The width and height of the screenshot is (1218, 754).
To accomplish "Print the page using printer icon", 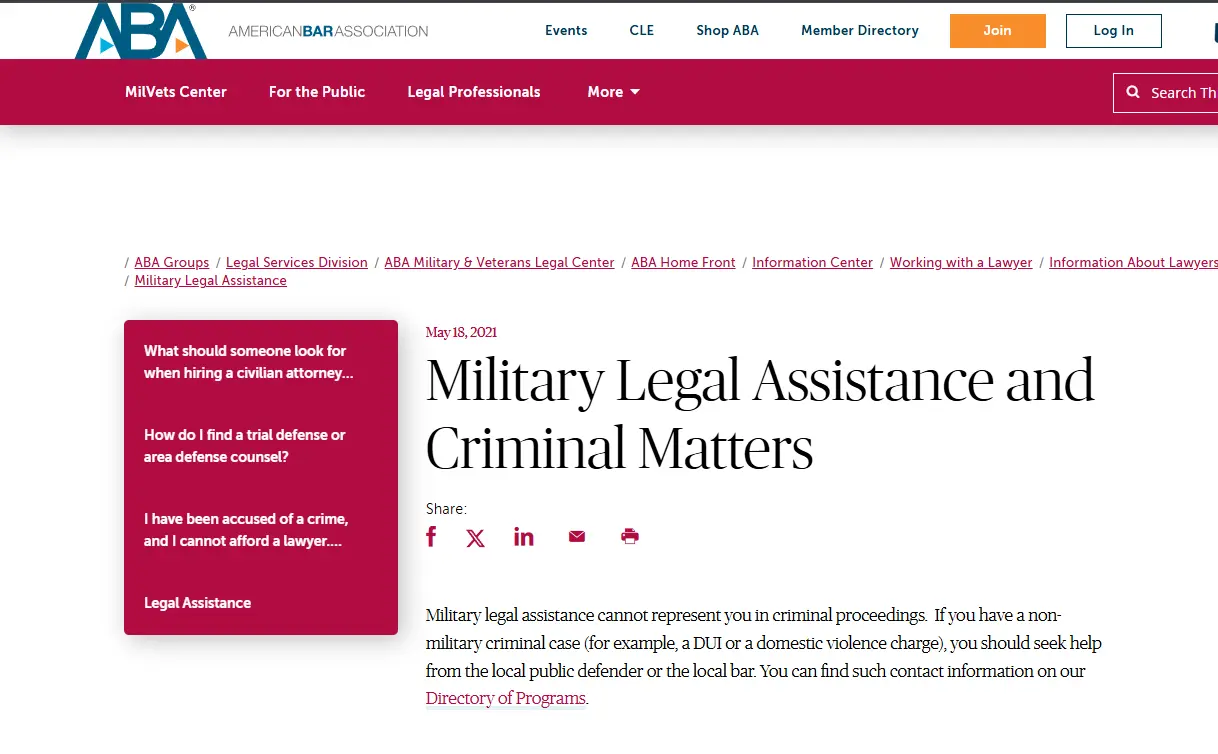I will [630, 537].
